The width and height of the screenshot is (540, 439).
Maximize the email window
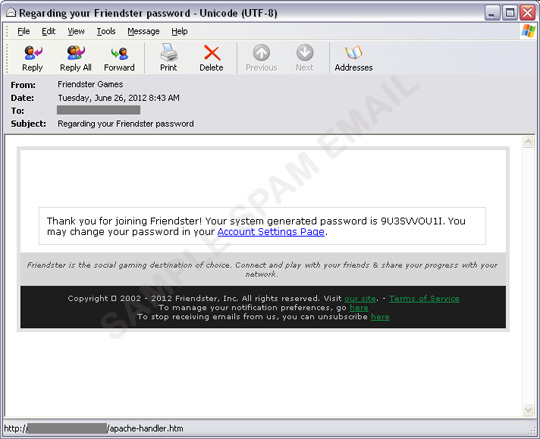[510, 13]
